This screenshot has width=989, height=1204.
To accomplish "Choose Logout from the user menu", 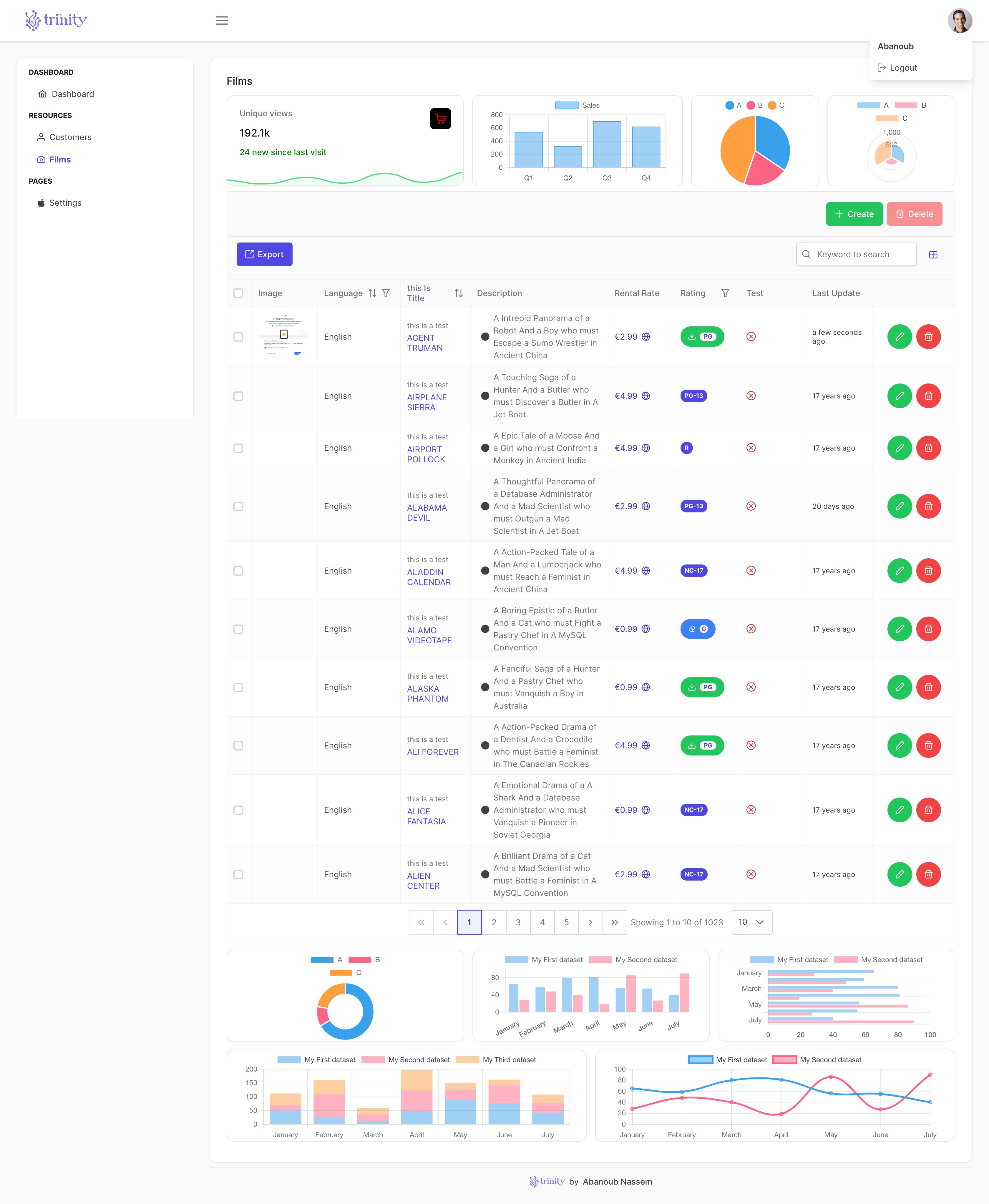I will click(897, 68).
